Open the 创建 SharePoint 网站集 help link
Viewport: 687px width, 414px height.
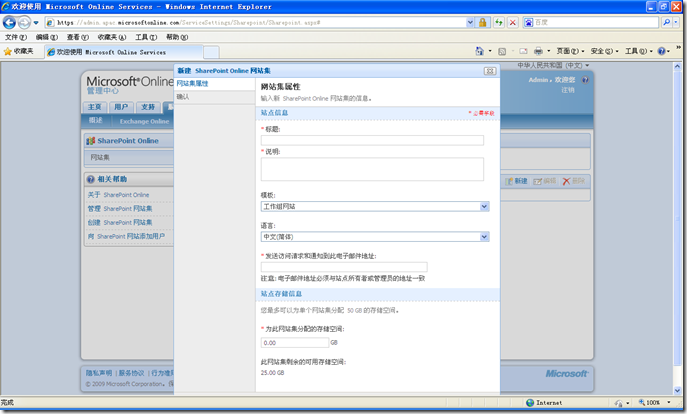tap(120, 223)
